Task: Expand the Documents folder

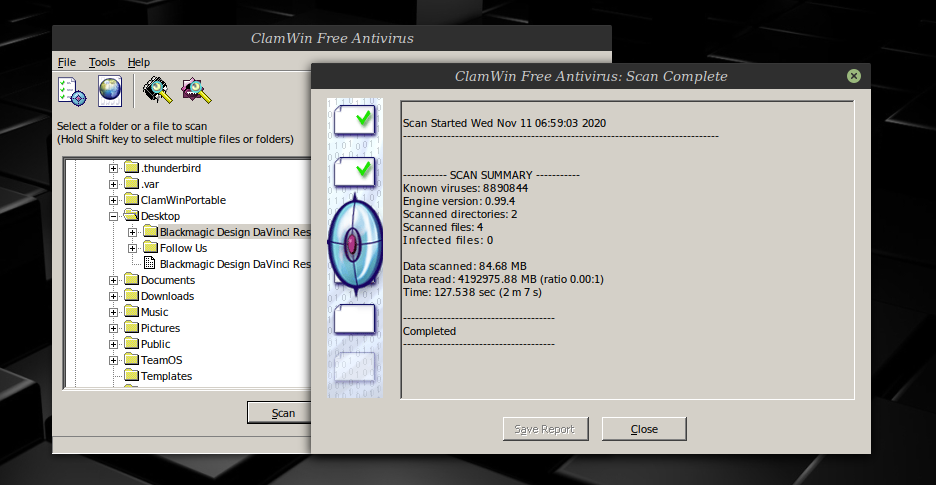Action: point(113,281)
